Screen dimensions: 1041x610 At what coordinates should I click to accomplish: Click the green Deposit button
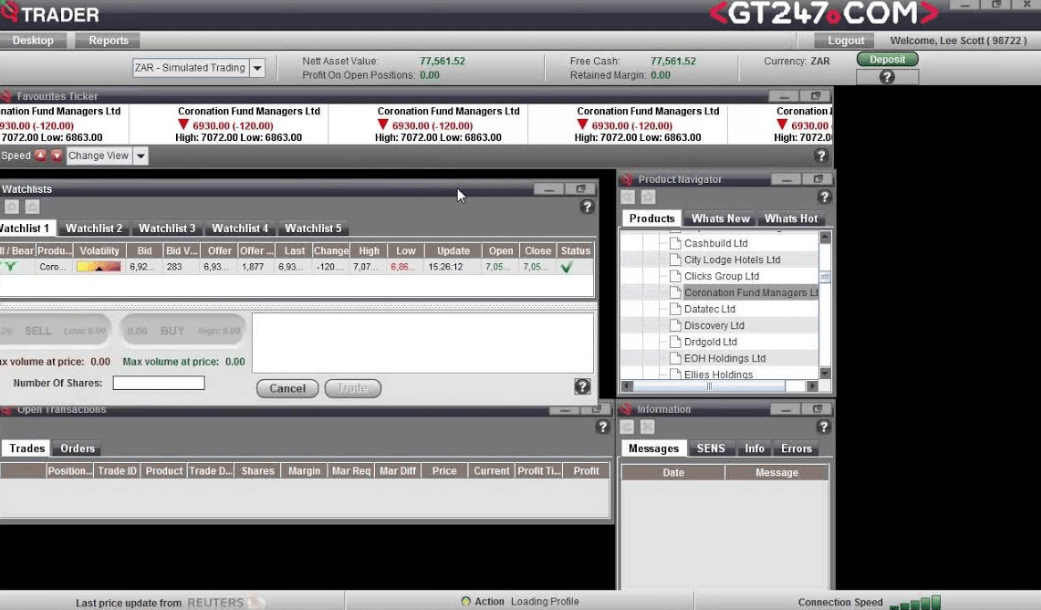(886, 59)
